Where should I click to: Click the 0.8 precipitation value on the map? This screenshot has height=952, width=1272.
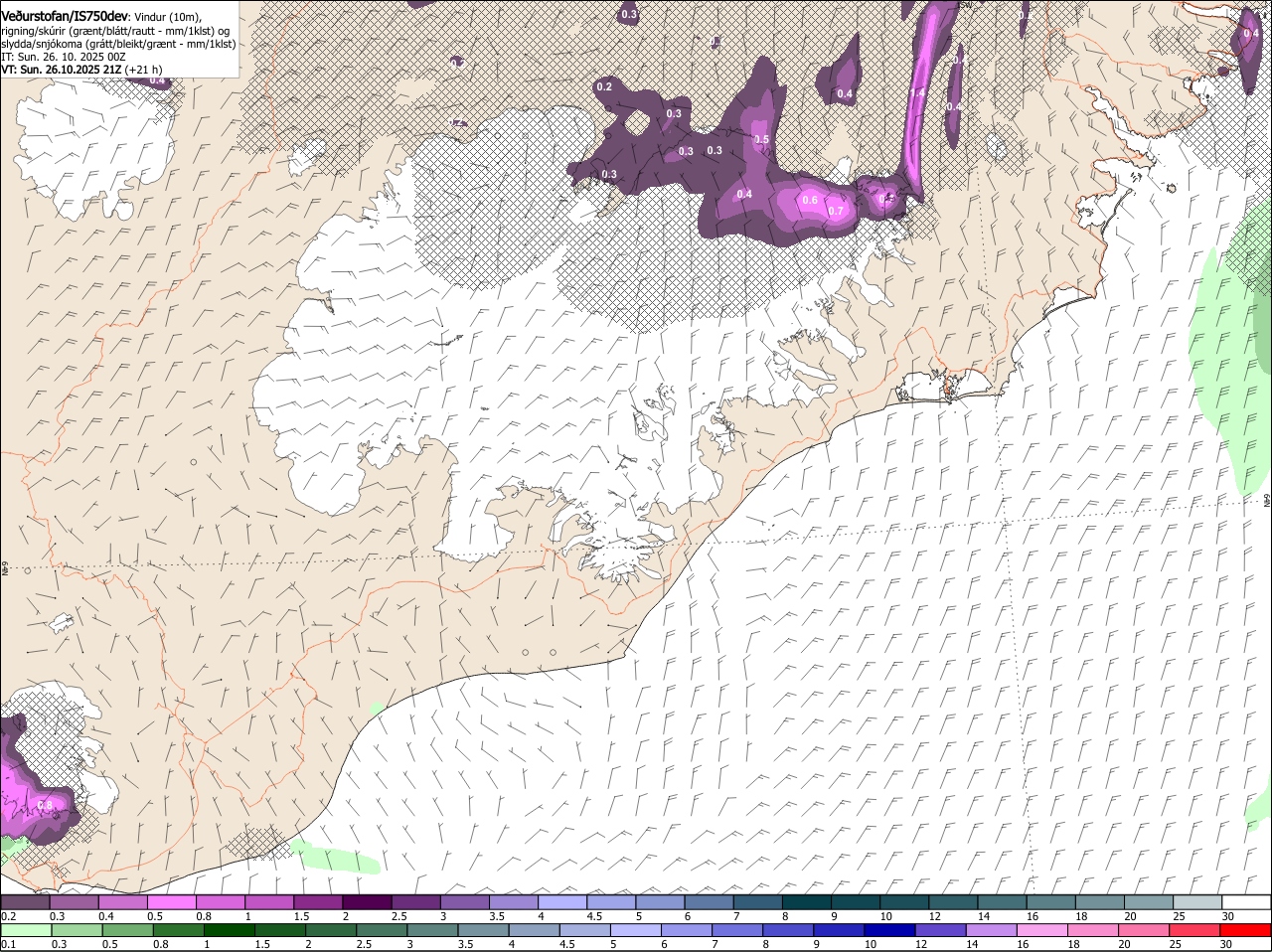tap(45, 805)
